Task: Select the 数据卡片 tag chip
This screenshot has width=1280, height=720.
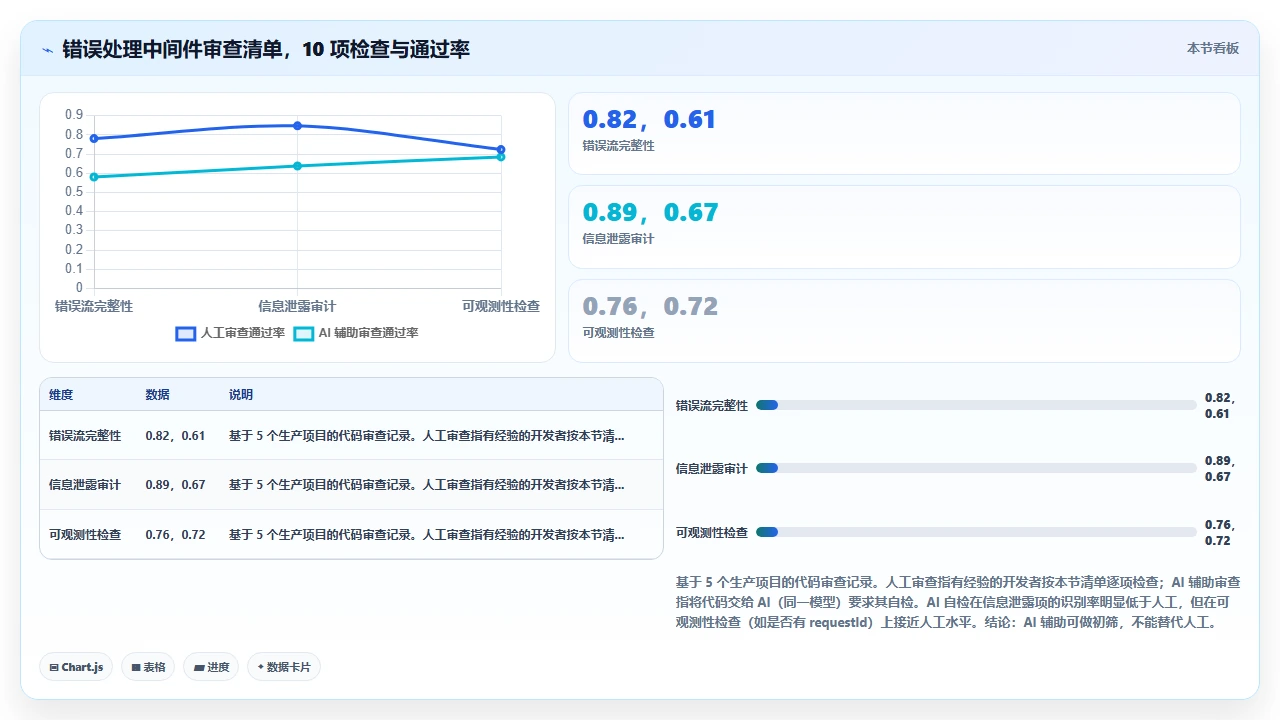Action: [x=284, y=667]
